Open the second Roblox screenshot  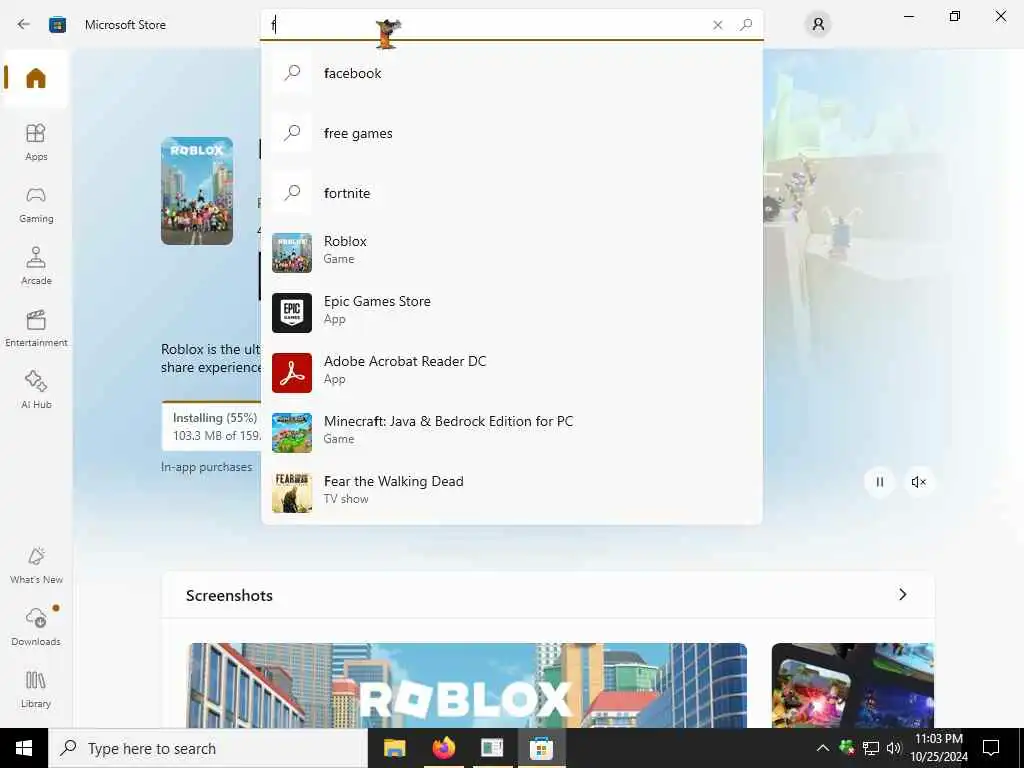tap(852, 685)
